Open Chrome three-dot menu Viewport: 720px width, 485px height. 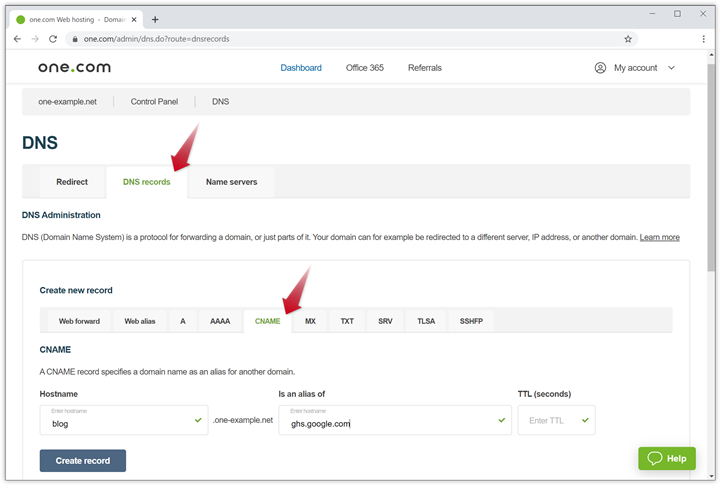click(x=704, y=39)
